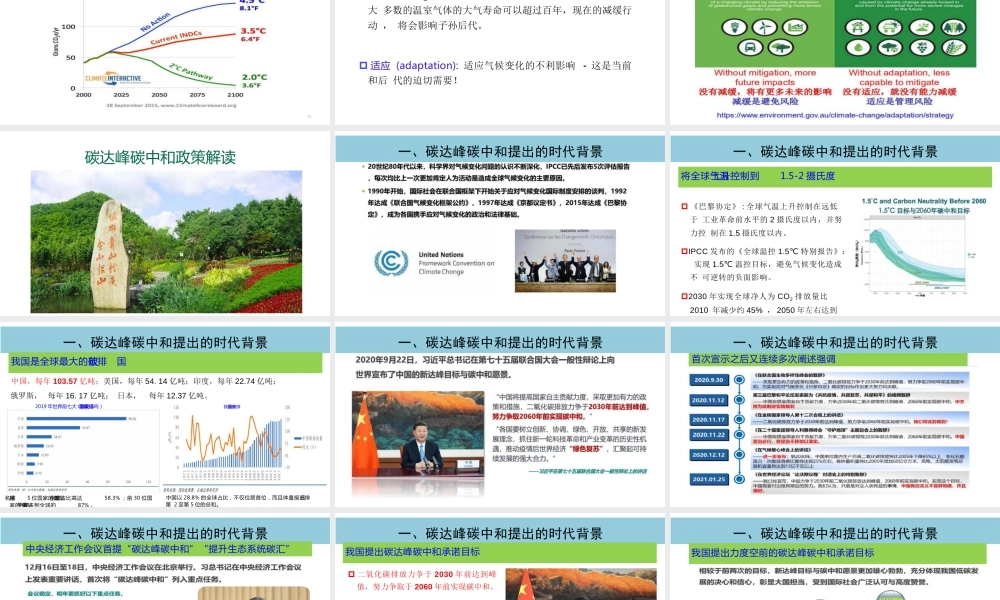Click the 2020年9月22日 heading paragraph
This screenshot has height=600, width=1000.
pyautogui.click(x=485, y=367)
